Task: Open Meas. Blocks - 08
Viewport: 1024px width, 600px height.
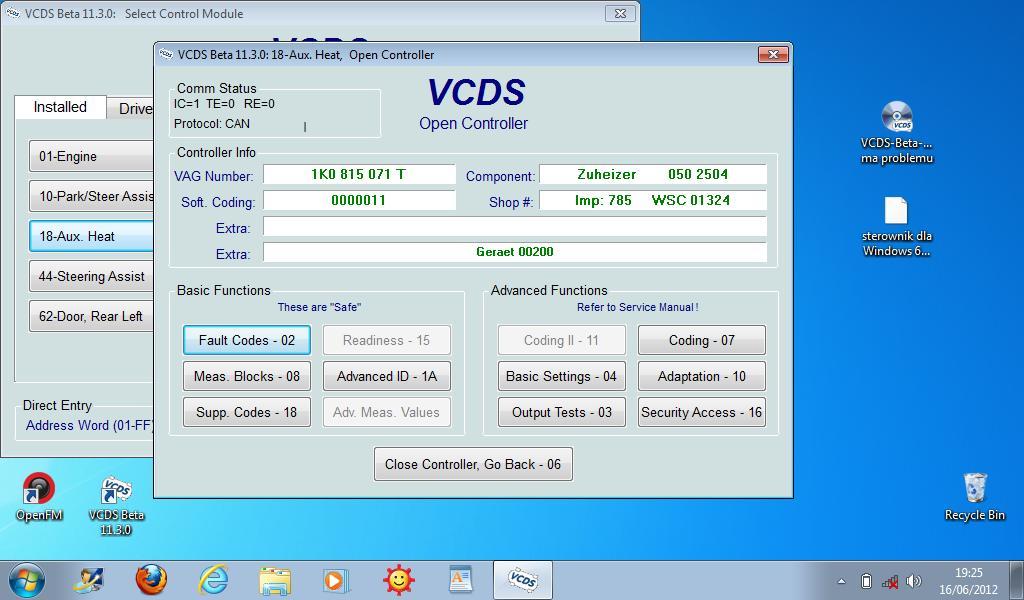Action: coord(247,376)
